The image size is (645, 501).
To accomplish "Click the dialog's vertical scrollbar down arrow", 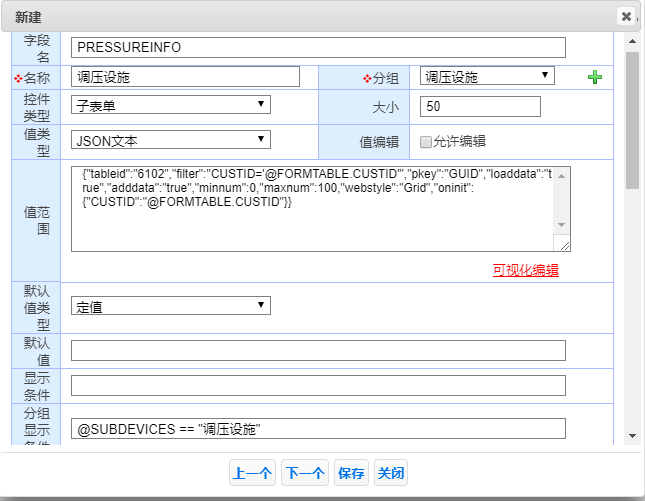I will (x=632, y=436).
